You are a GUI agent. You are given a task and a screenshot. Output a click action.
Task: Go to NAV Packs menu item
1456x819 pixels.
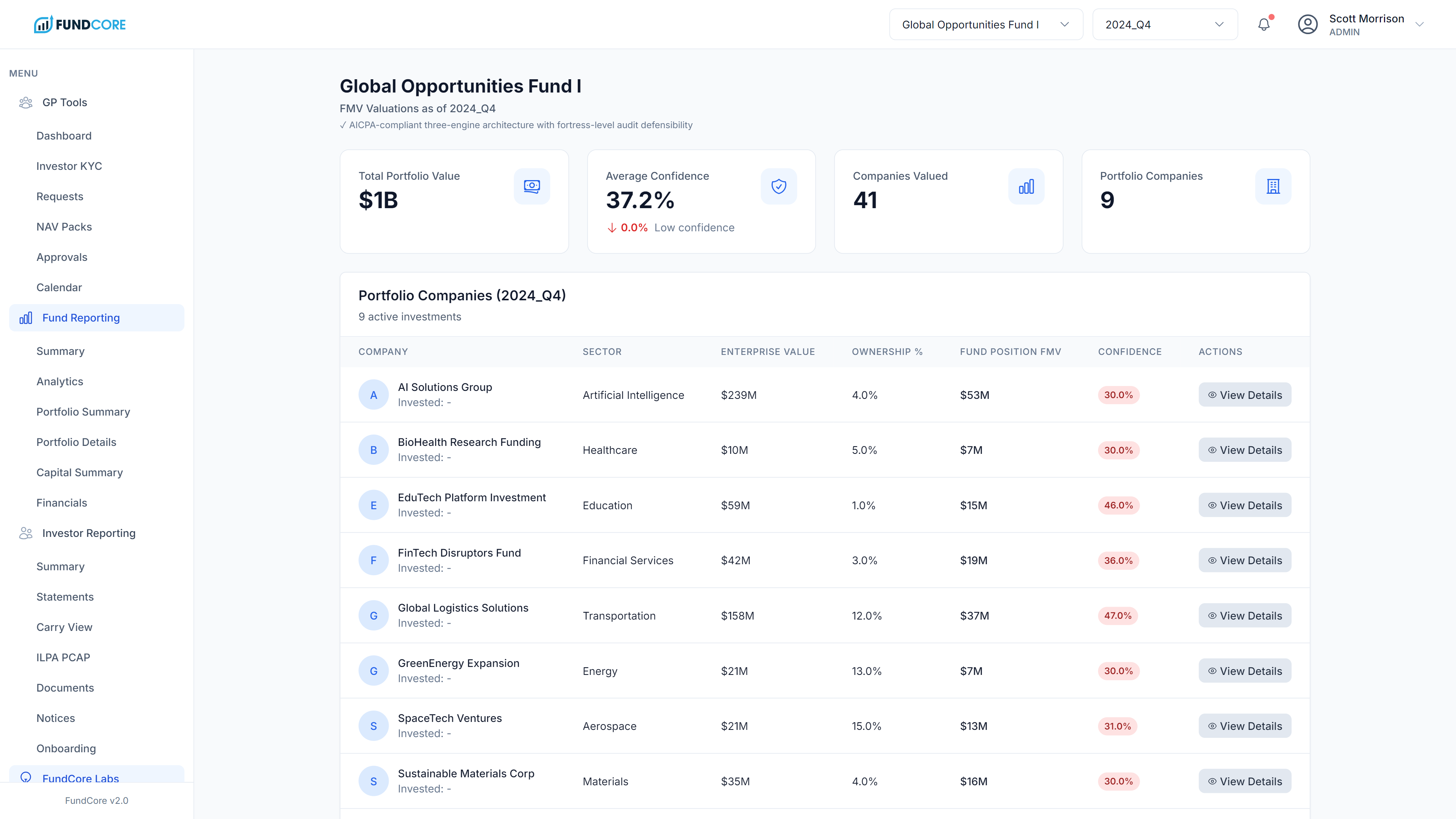(64, 227)
